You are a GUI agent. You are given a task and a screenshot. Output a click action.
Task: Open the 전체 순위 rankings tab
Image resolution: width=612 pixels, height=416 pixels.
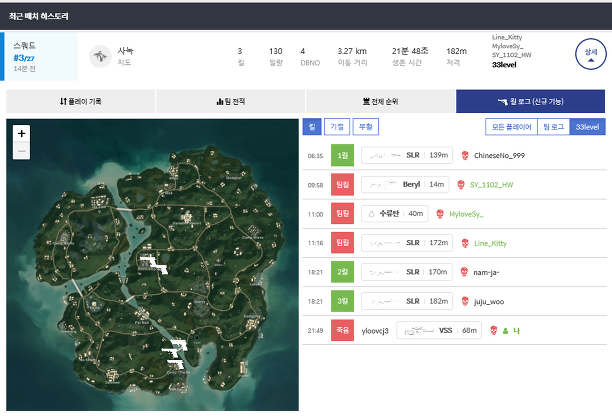(x=380, y=101)
